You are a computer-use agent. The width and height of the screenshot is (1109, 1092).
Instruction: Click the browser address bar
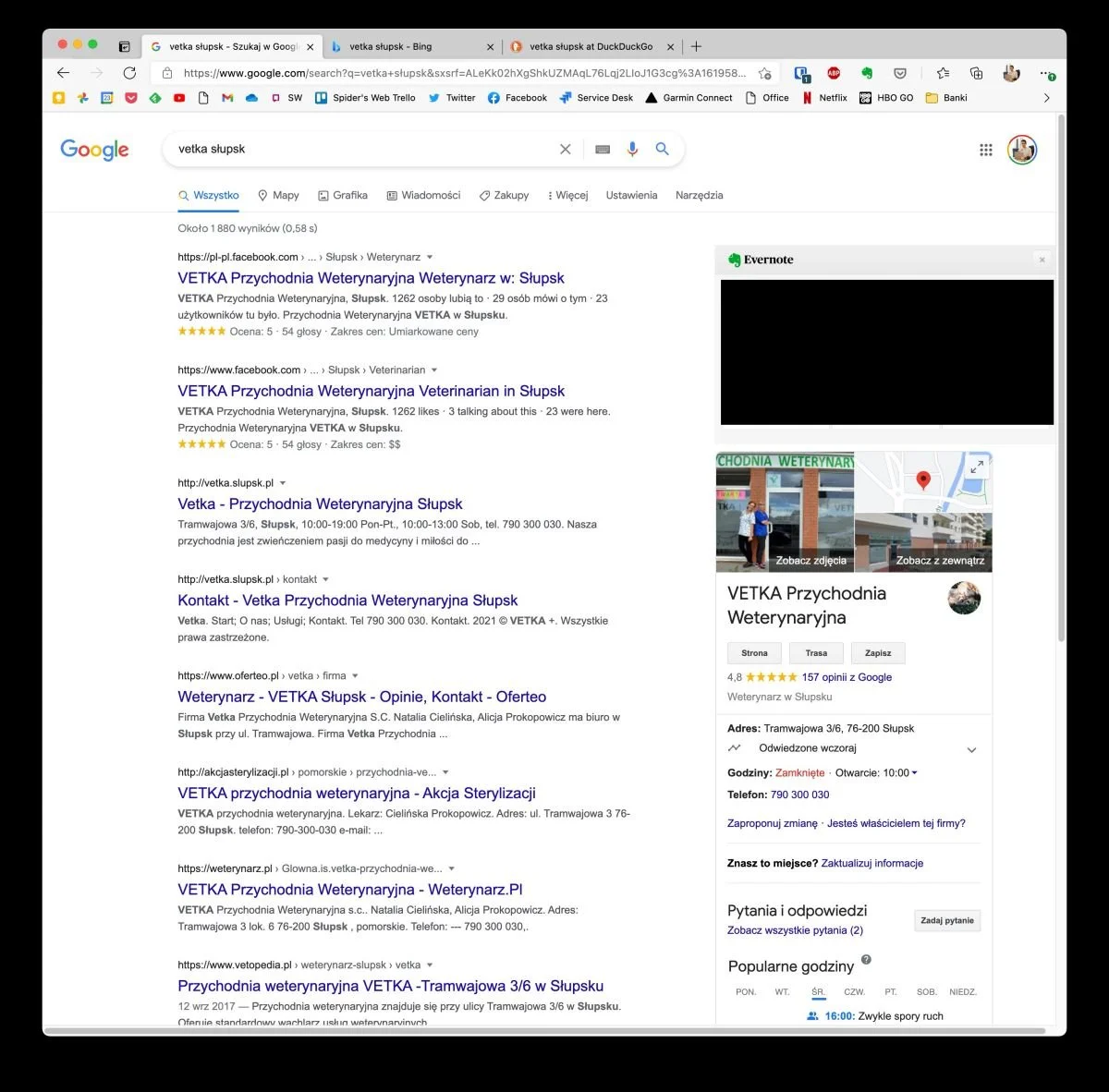point(465,73)
